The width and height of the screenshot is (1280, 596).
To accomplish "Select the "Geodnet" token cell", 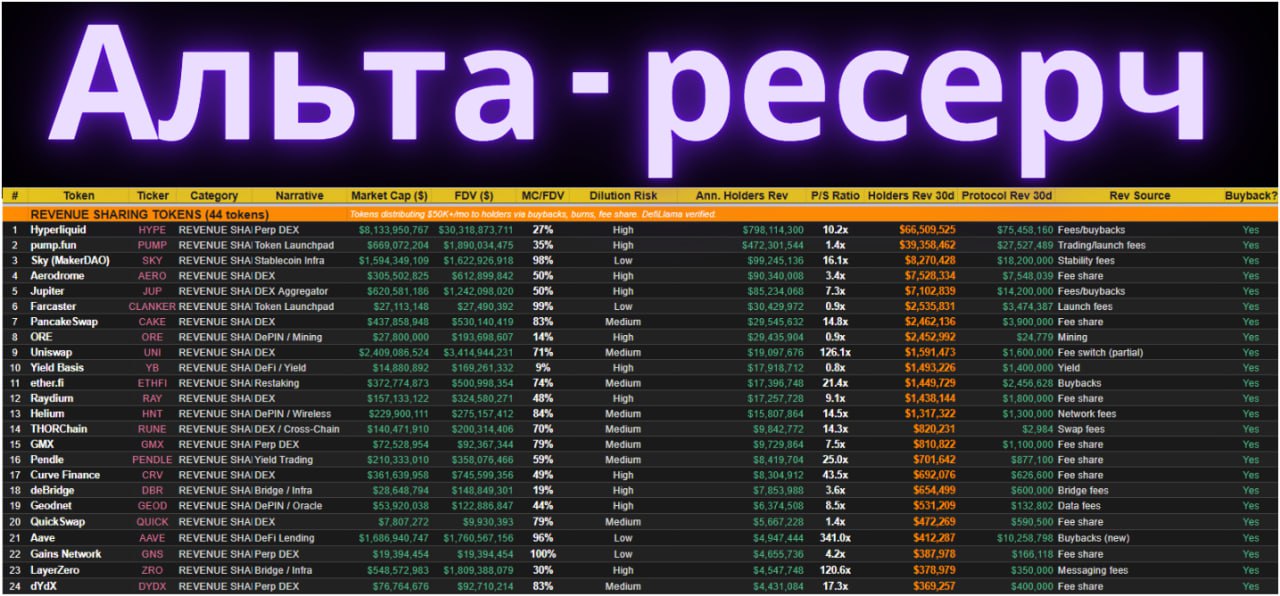I will click(52, 506).
